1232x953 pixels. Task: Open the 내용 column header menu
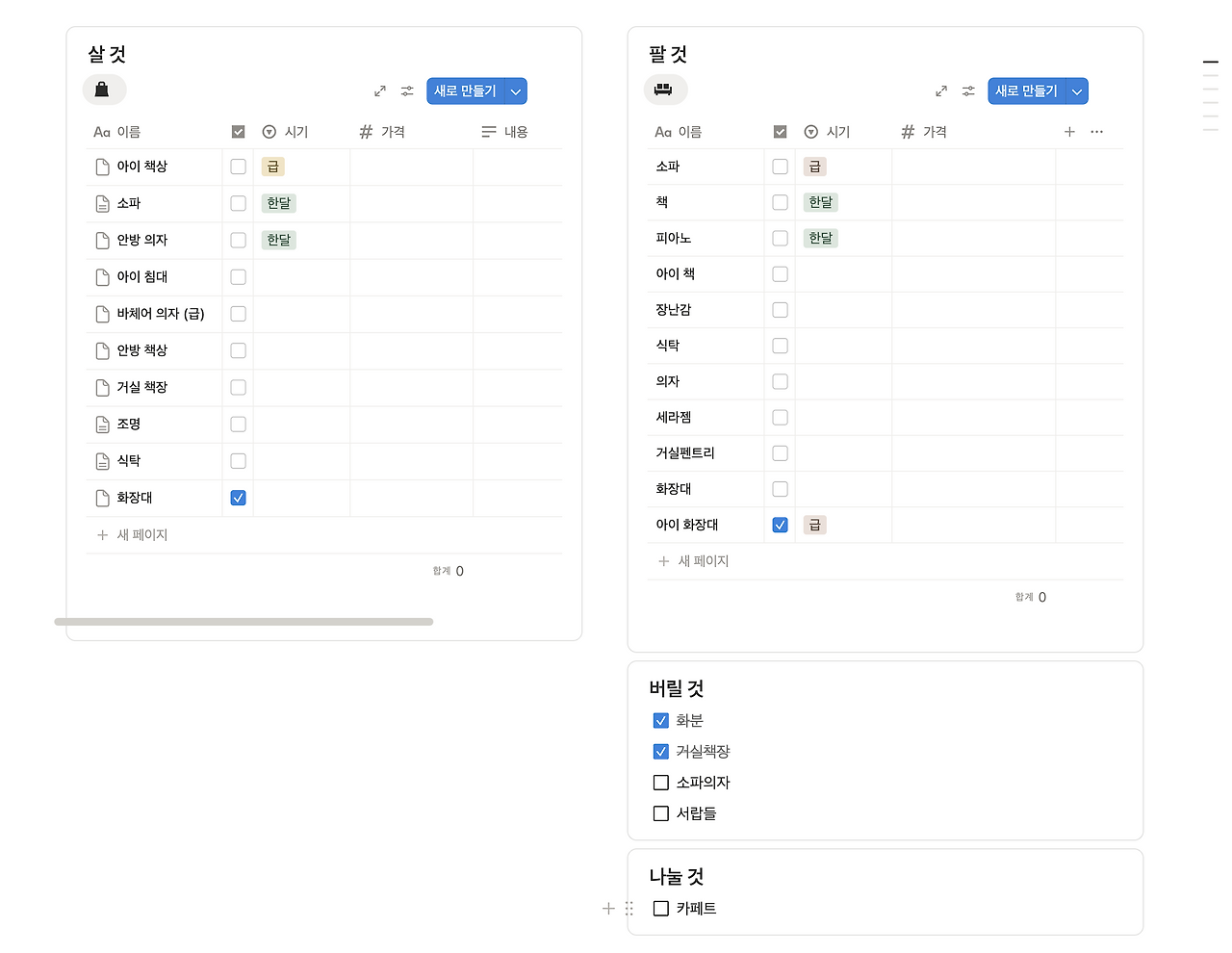504,131
